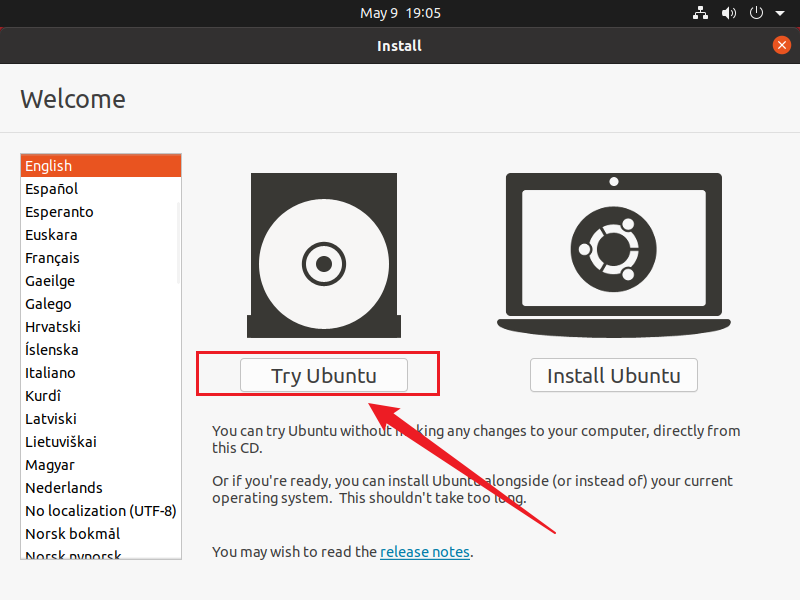Select Hrvatski language
The image size is (800, 600).
point(101,327)
